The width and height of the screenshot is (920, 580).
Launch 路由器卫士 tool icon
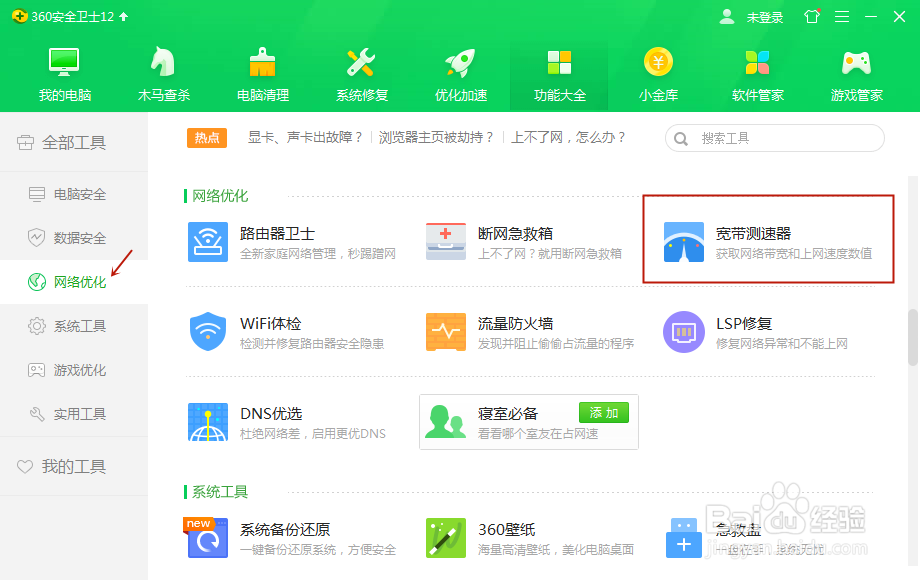click(208, 242)
